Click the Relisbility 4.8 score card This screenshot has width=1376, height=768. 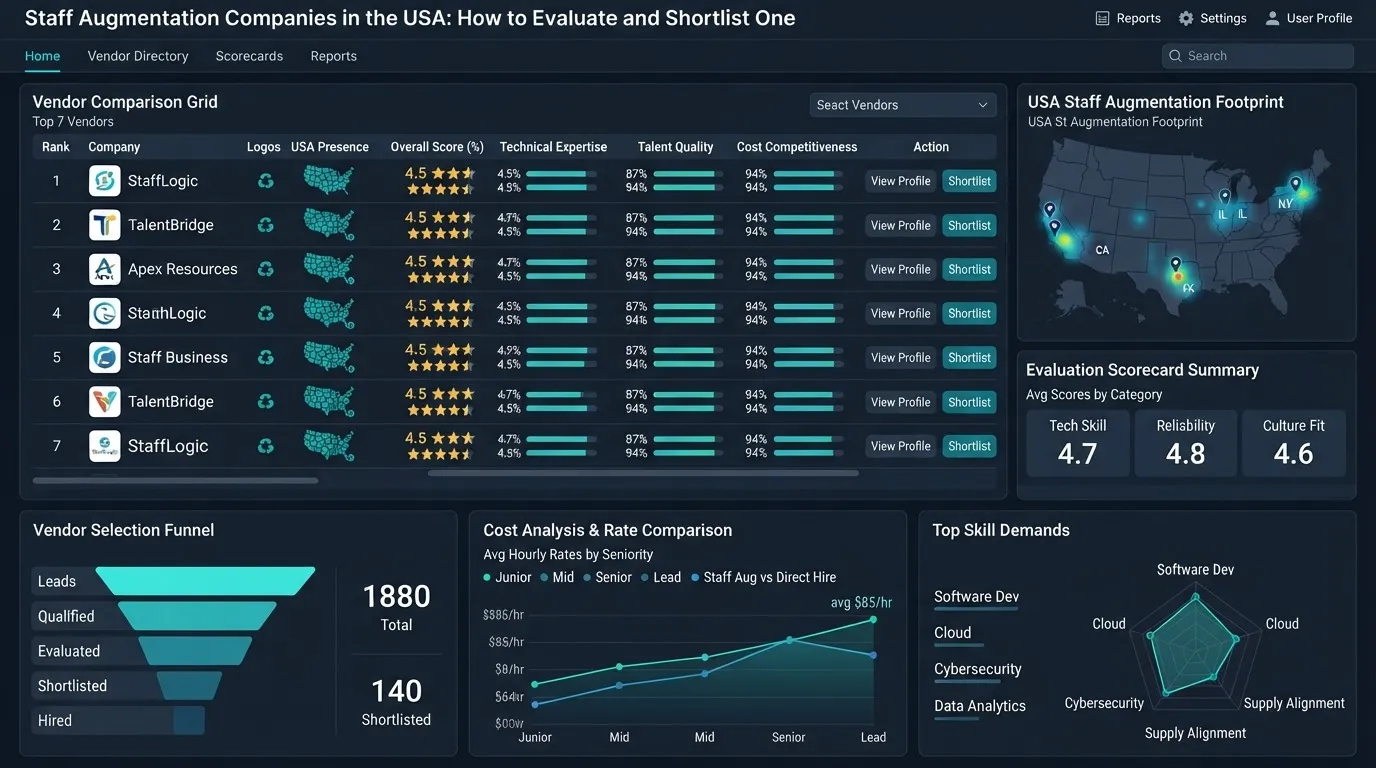[1185, 442]
